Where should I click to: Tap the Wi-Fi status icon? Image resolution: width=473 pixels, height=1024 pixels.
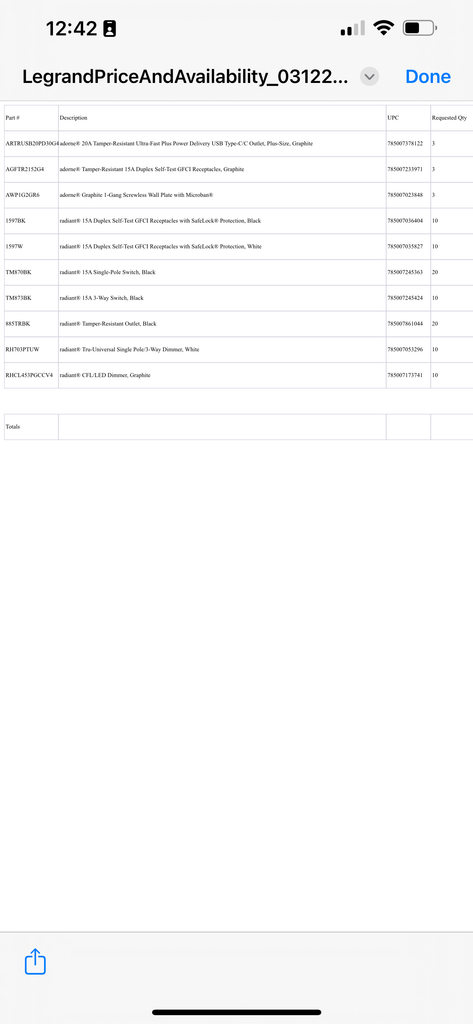(x=383, y=28)
